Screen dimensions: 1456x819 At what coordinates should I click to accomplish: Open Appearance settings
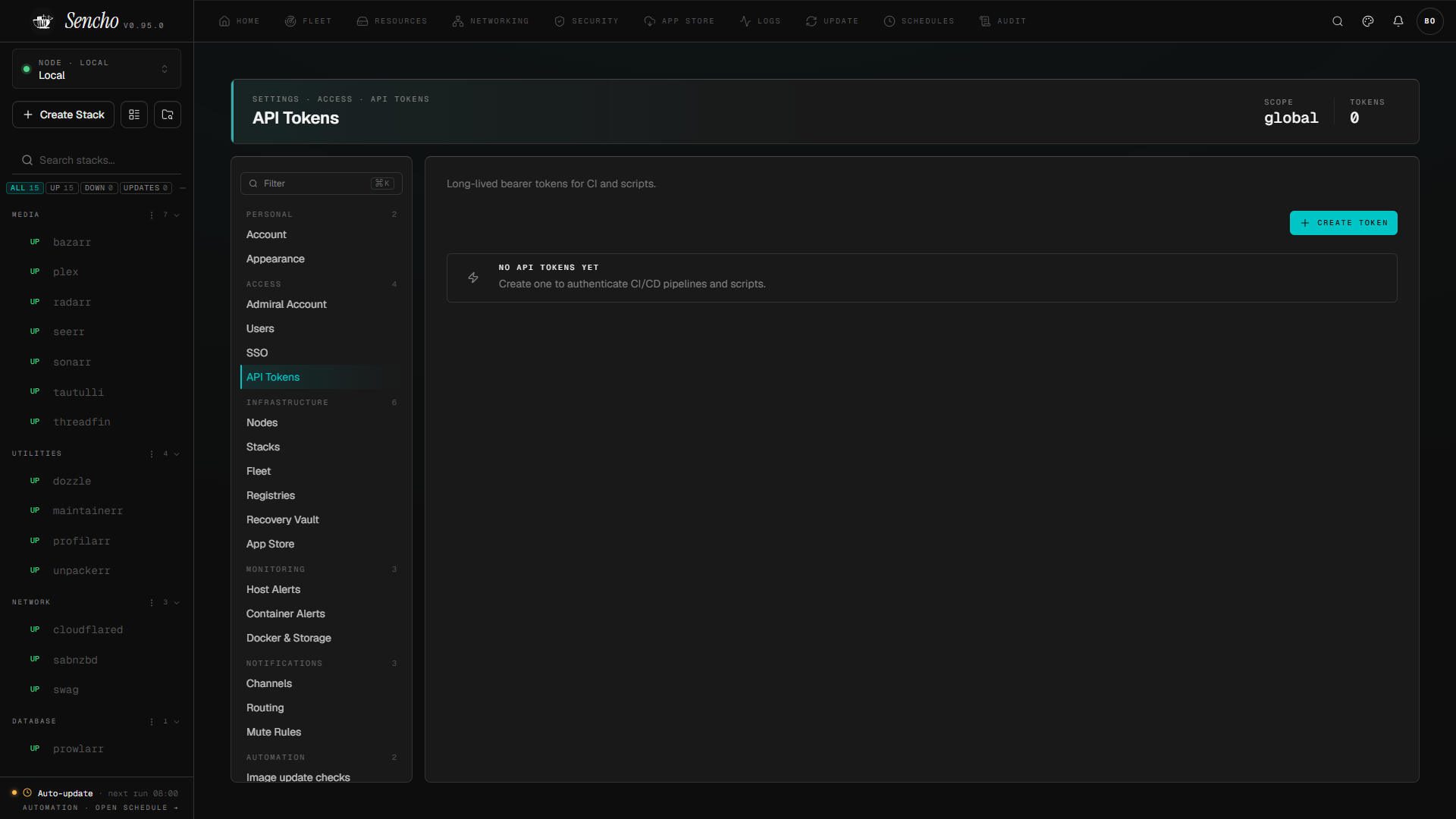pyautogui.click(x=322, y=259)
